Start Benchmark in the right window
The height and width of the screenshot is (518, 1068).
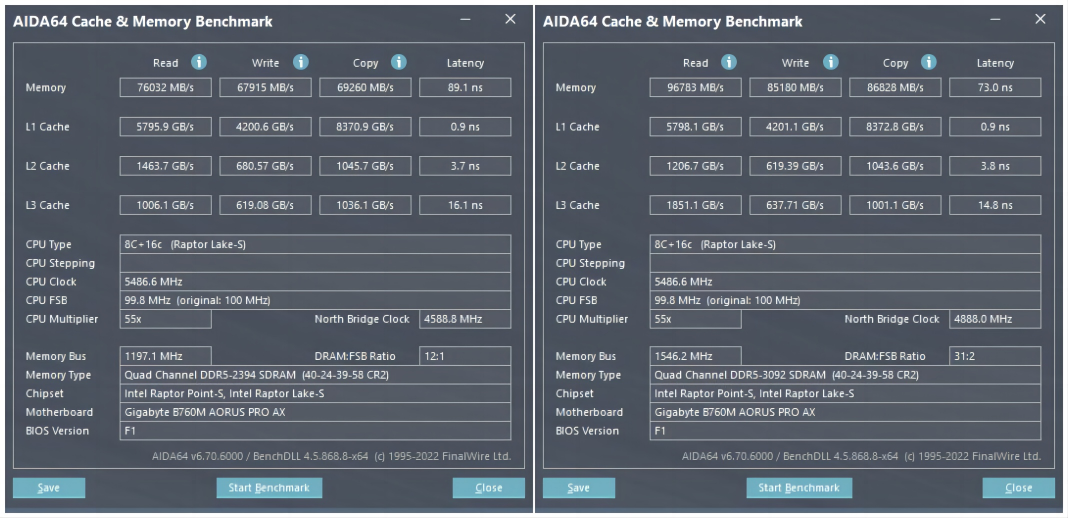tap(799, 487)
